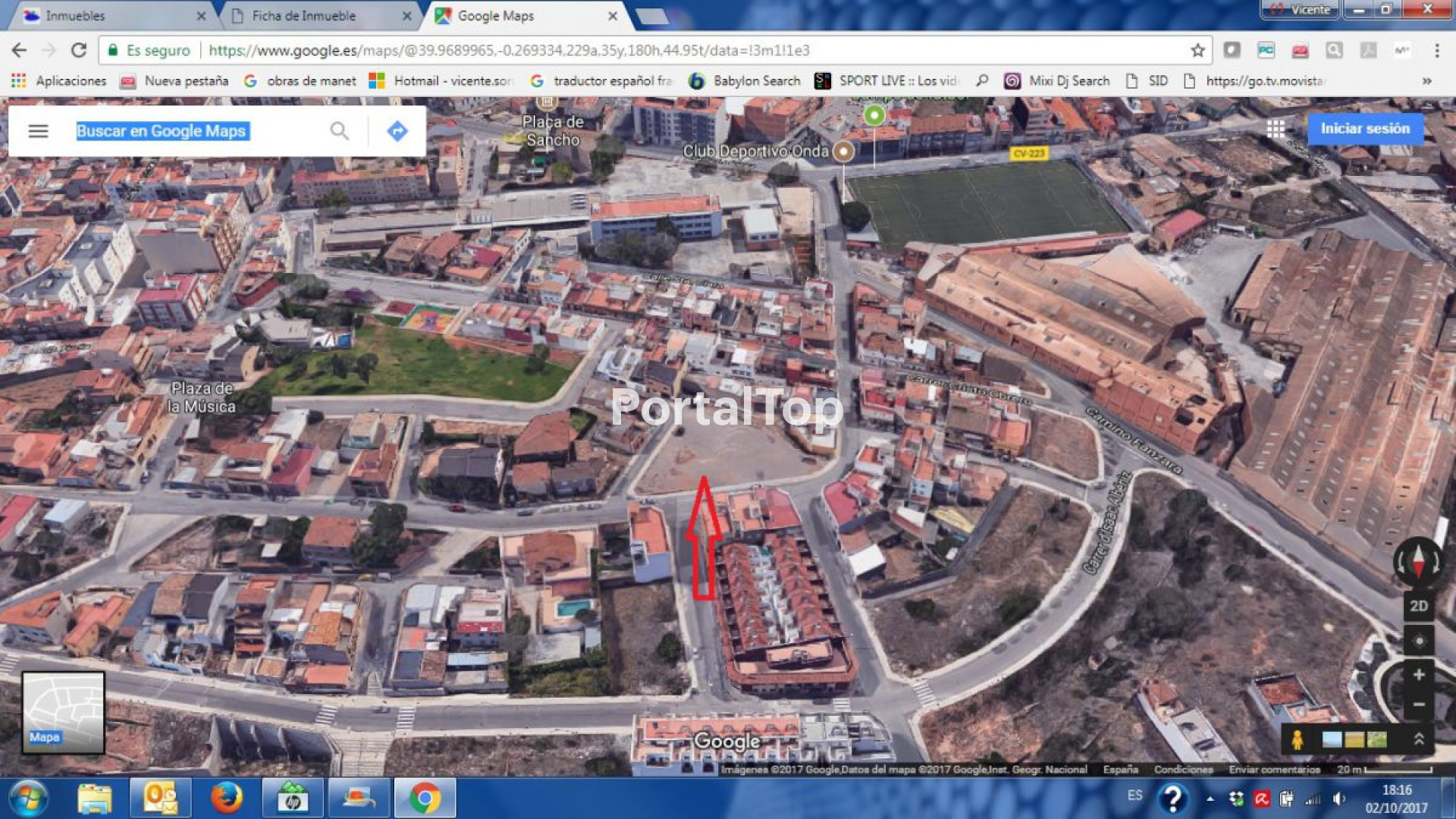Open Chrome's three-dot menu
The height and width of the screenshot is (819, 1456).
(x=1436, y=51)
